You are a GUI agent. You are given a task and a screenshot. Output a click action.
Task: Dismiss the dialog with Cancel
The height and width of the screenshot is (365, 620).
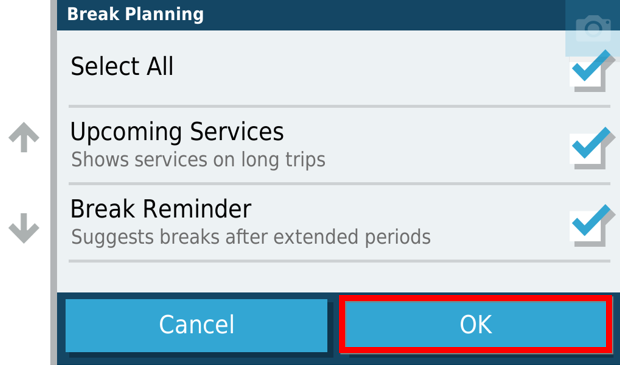point(197,325)
